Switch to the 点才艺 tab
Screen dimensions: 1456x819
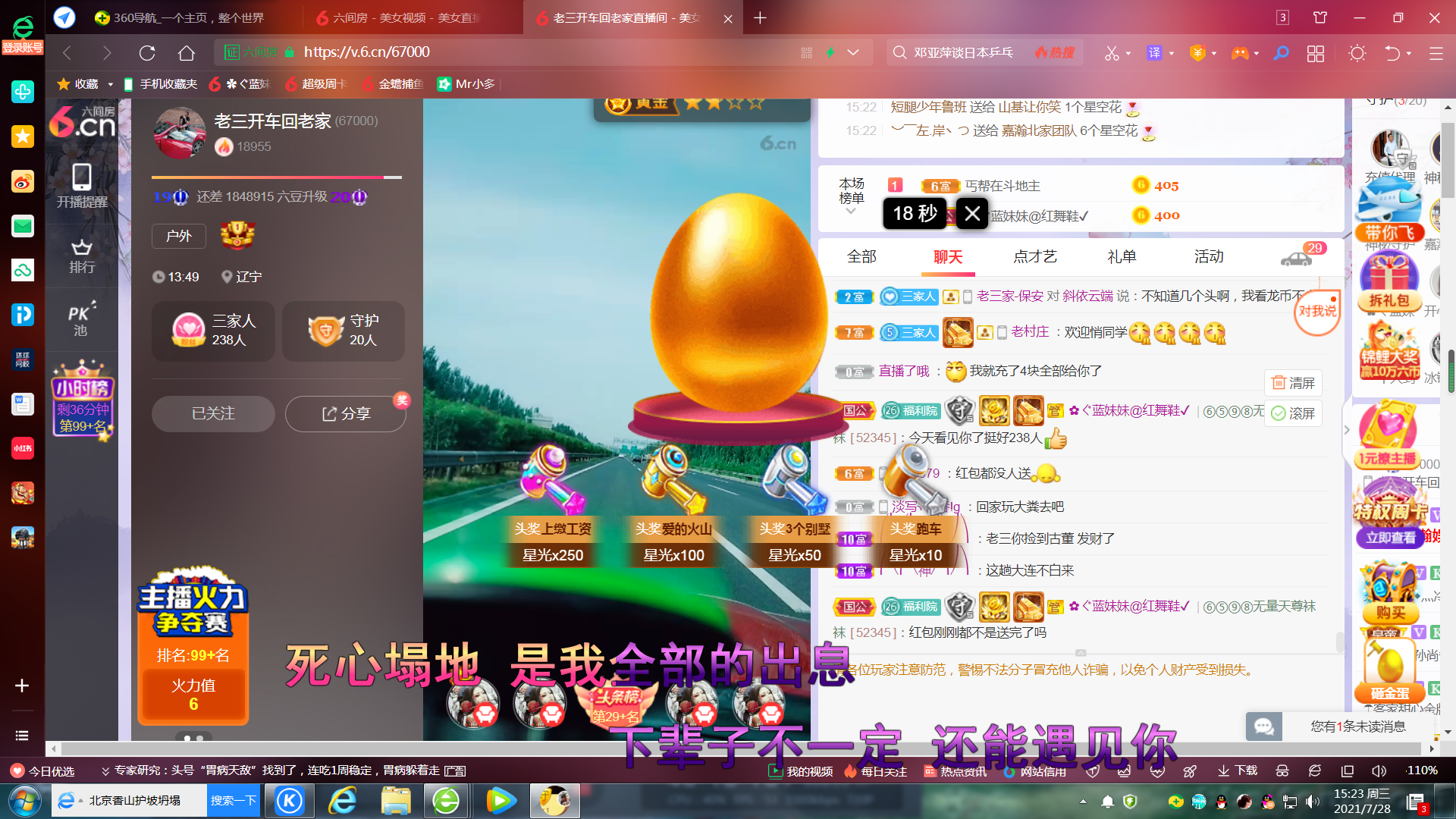click(1035, 256)
